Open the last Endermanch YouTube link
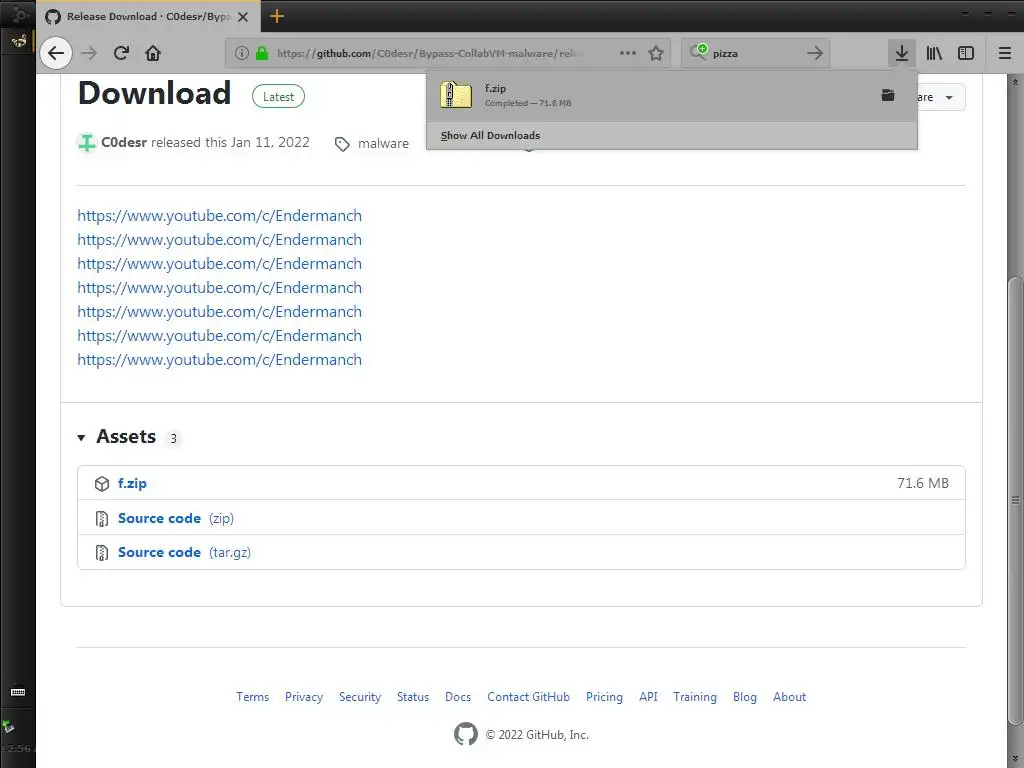The width and height of the screenshot is (1024, 768). pyautogui.click(x=219, y=360)
